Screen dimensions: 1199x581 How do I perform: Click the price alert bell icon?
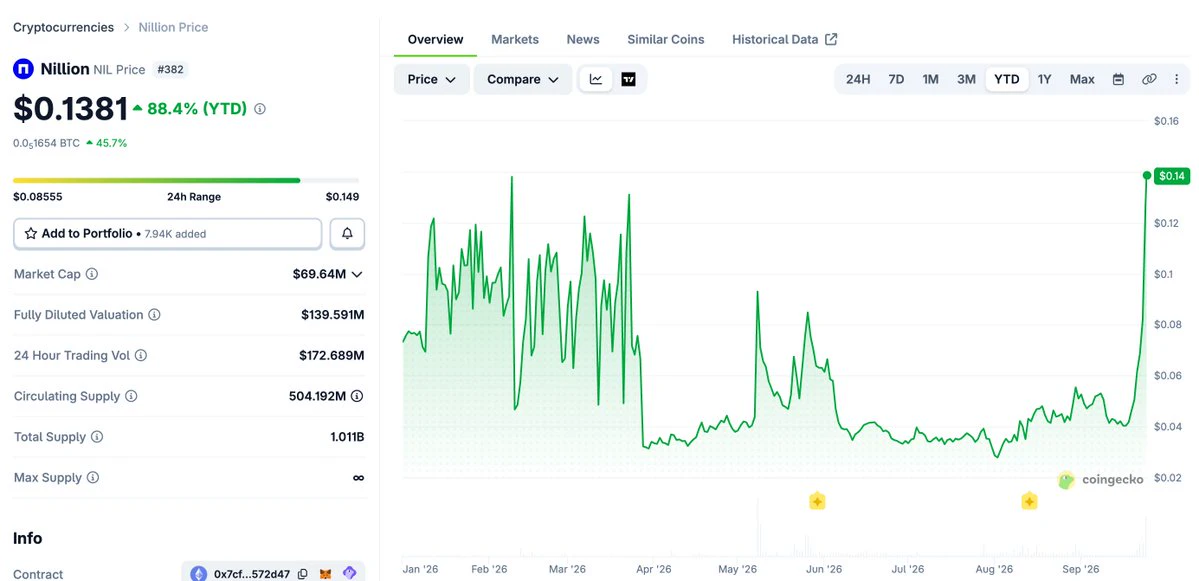(347, 233)
